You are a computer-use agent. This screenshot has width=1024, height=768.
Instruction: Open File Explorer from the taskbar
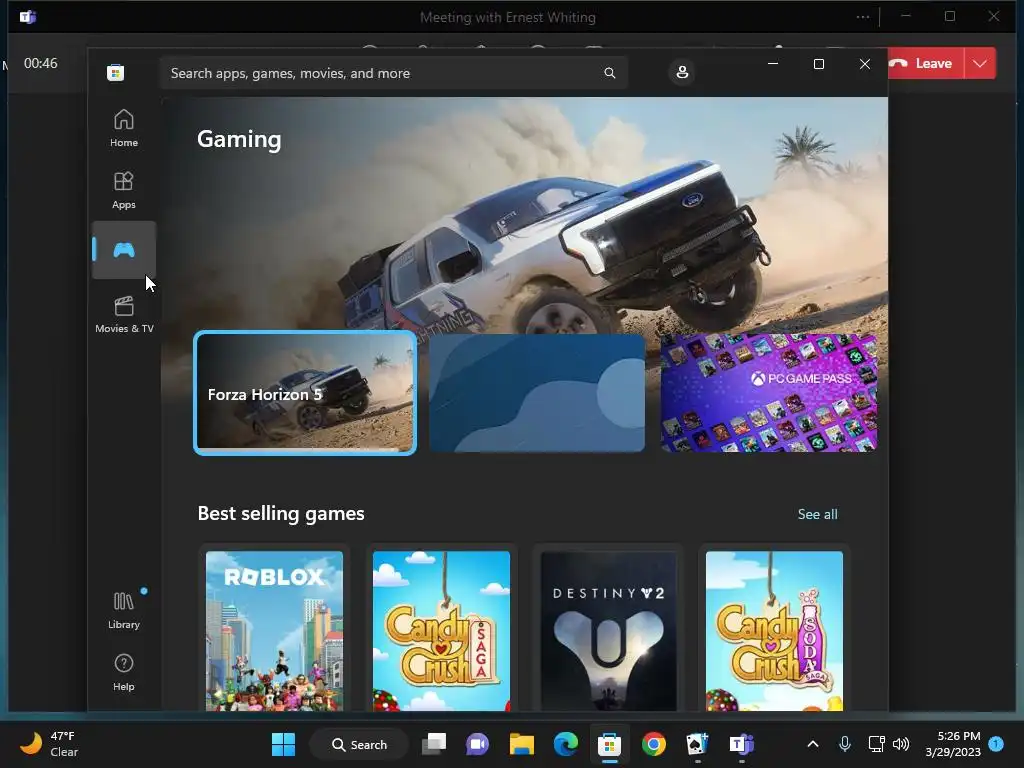point(522,744)
